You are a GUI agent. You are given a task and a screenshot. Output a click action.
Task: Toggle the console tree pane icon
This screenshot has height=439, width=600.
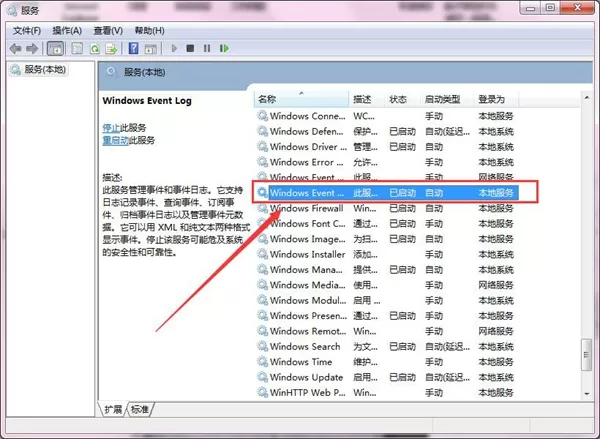tap(55, 49)
